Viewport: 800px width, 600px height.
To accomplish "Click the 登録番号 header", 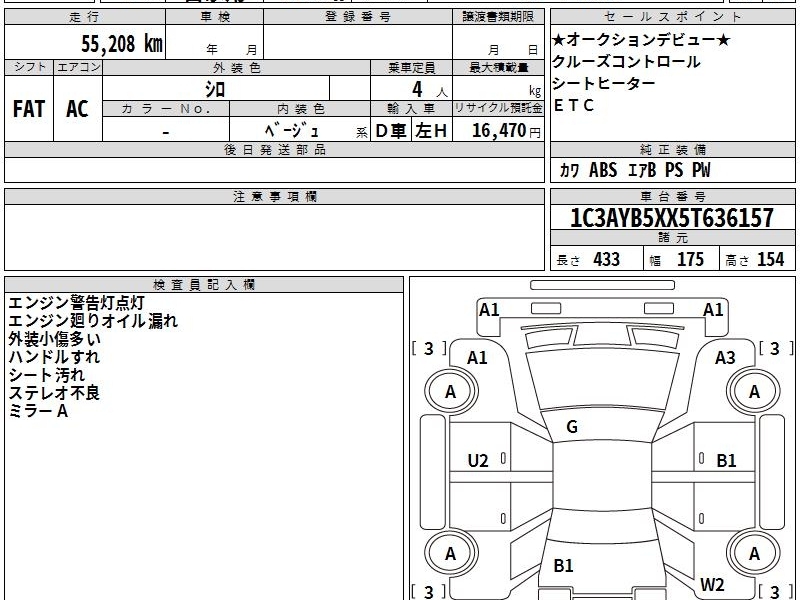I will click(x=358, y=17).
